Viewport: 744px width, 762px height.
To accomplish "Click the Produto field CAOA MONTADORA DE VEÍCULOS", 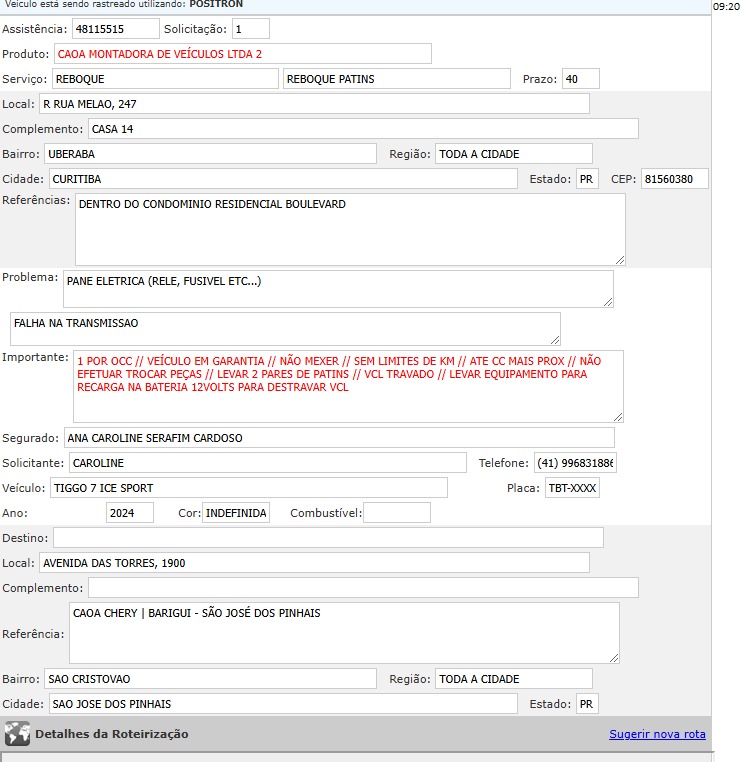I will [x=242, y=53].
